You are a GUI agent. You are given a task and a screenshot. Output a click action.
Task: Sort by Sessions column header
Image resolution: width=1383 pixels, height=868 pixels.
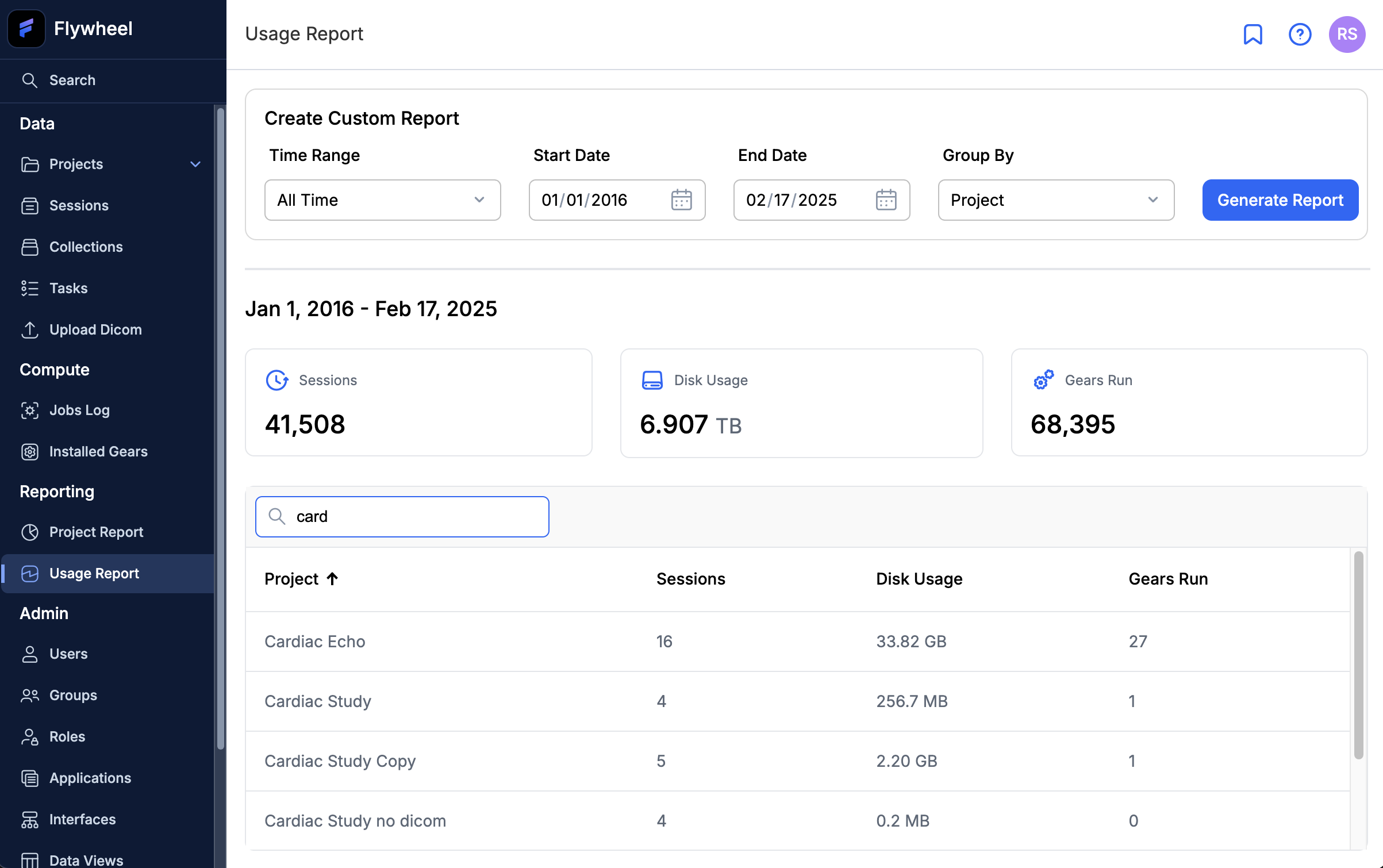[690, 579]
